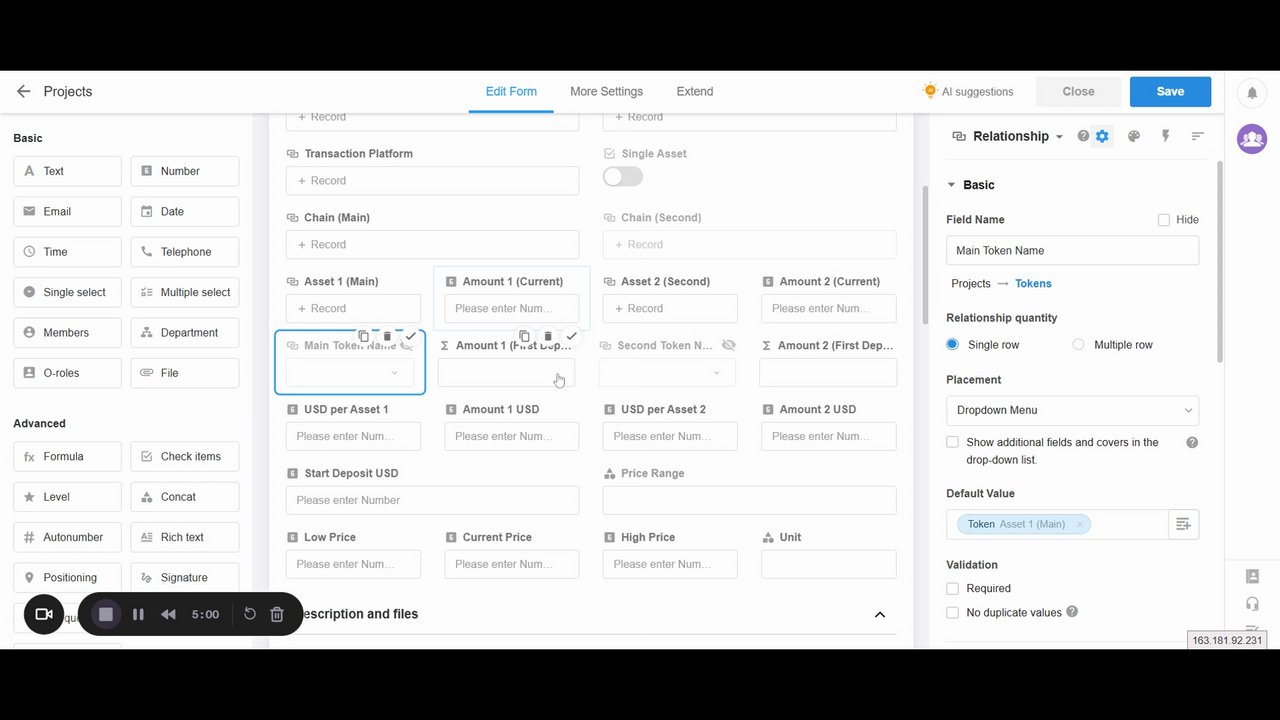This screenshot has height=720, width=1280.
Task: Click the Close button
Action: coord(1078,91)
